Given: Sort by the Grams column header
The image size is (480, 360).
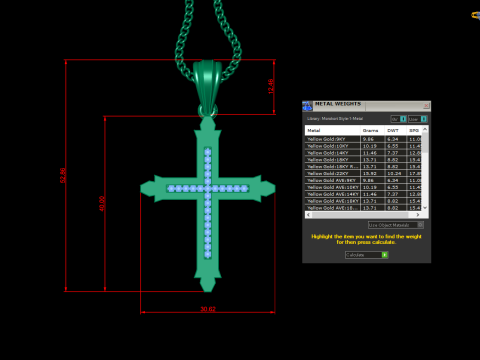Looking at the screenshot, I should [x=372, y=130].
